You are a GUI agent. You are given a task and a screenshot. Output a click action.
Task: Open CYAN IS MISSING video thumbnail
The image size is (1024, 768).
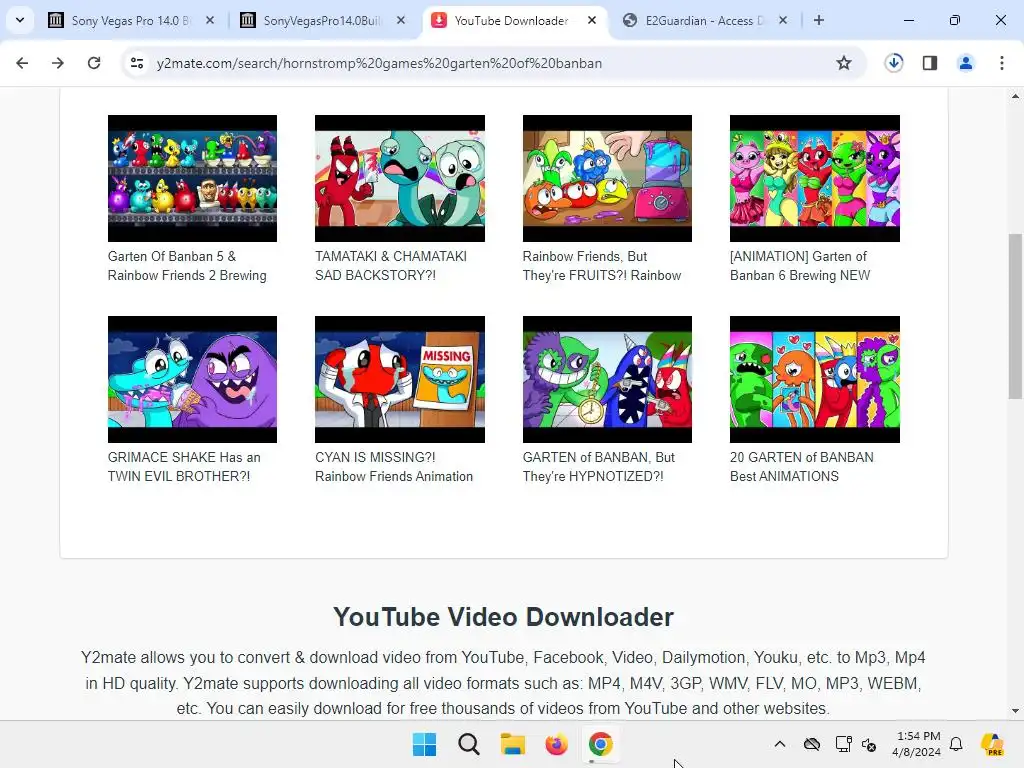point(400,379)
